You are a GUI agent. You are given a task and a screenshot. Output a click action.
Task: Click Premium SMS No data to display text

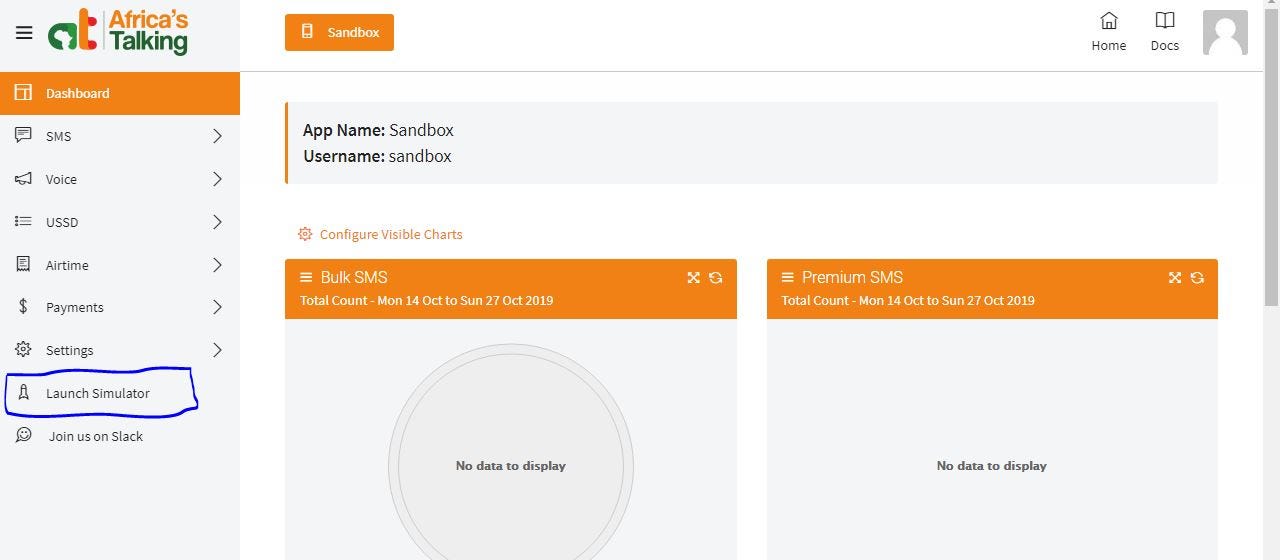tap(991, 465)
